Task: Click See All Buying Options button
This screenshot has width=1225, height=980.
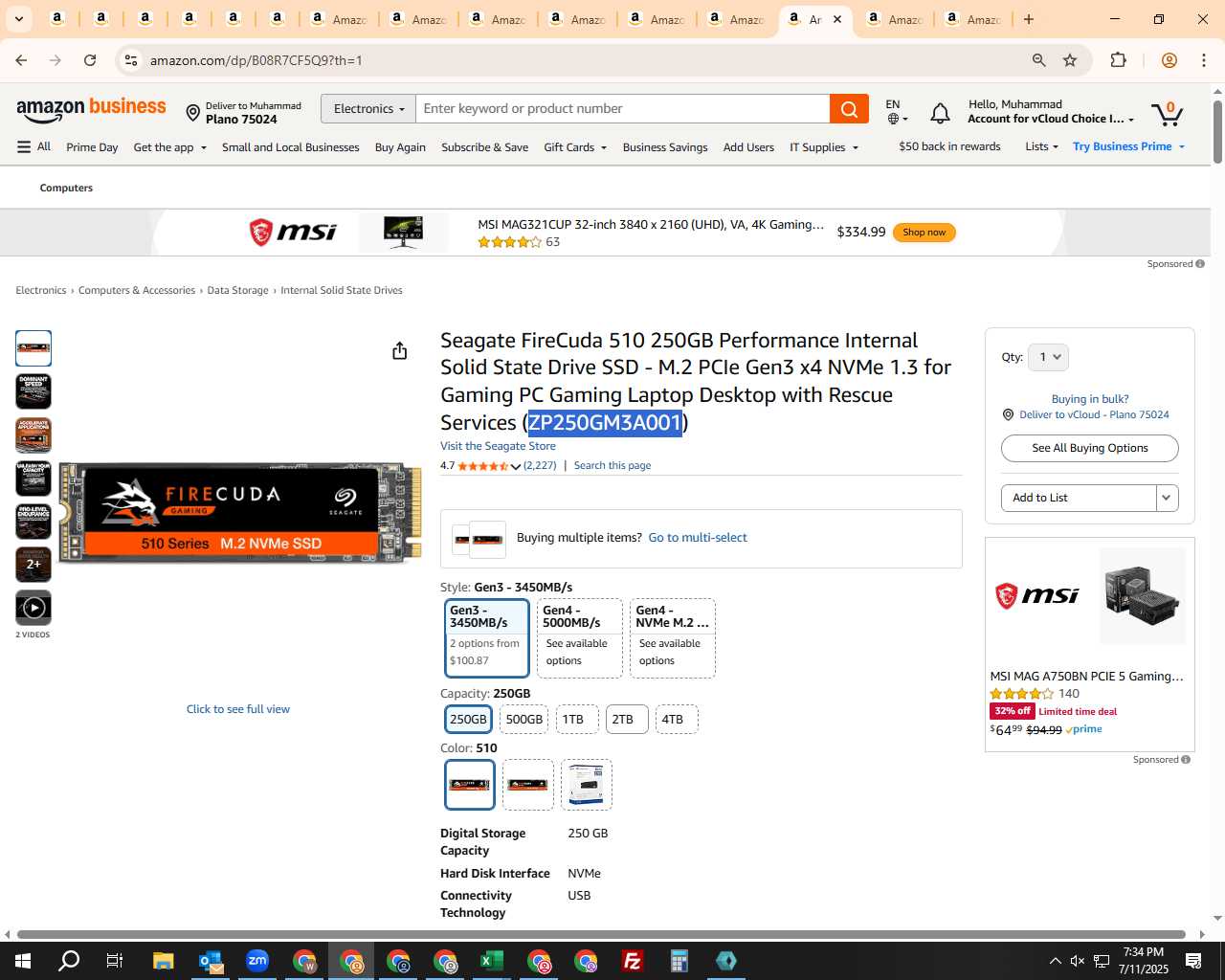Action: [1089, 448]
